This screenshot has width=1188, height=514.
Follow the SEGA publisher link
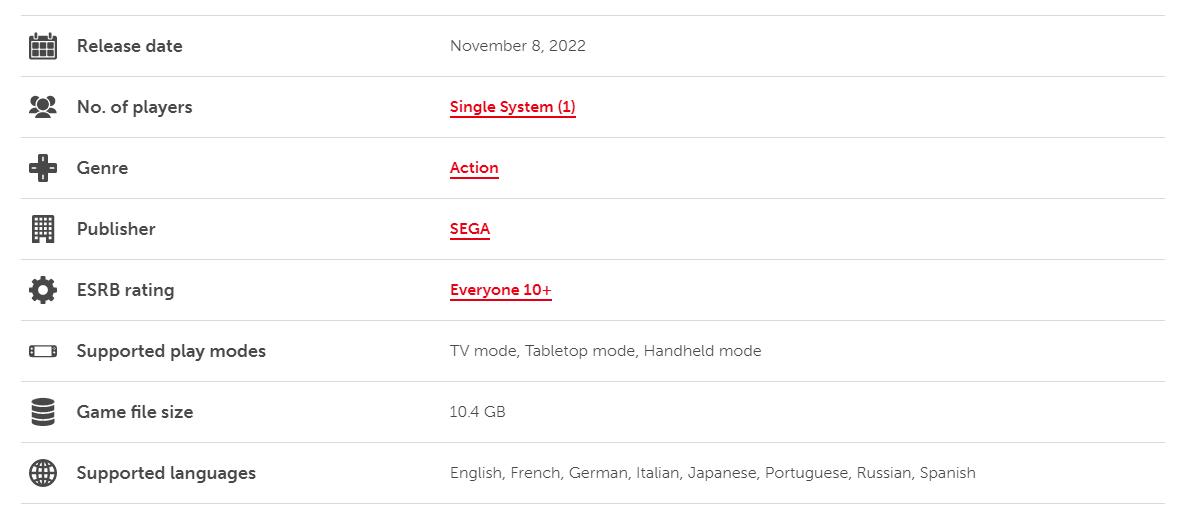click(470, 229)
